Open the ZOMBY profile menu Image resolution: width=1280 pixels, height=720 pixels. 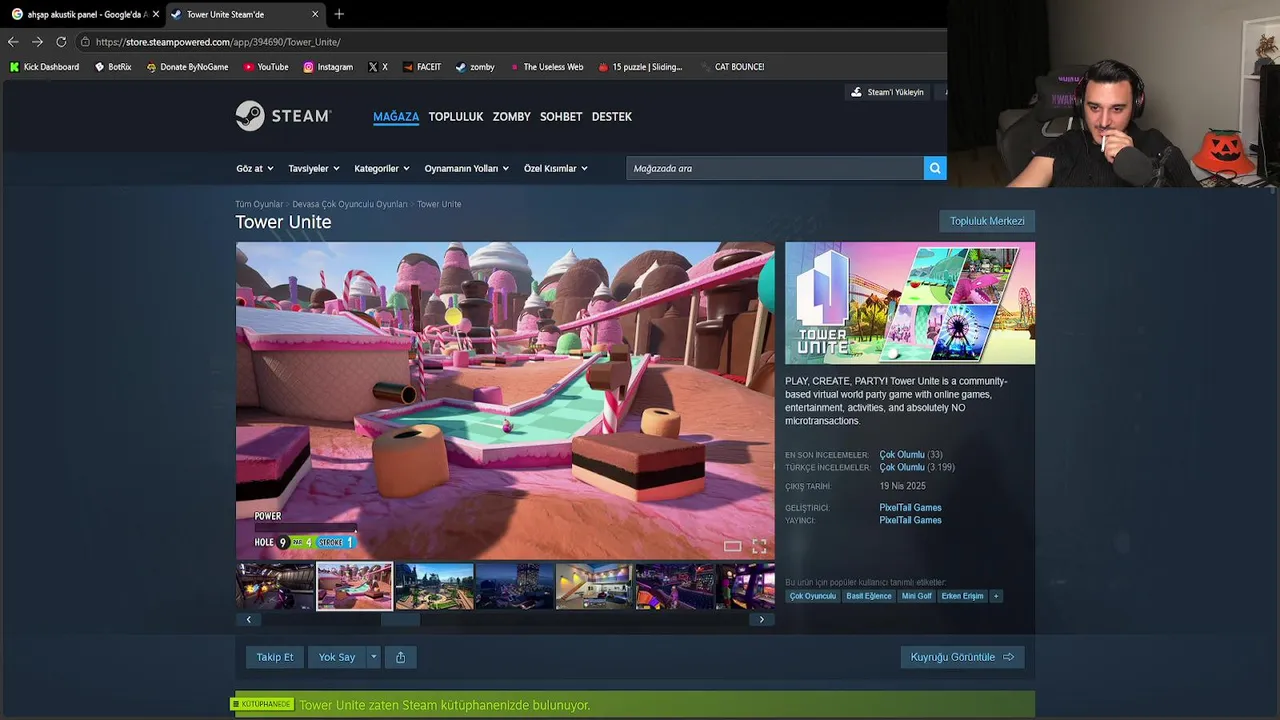(511, 117)
